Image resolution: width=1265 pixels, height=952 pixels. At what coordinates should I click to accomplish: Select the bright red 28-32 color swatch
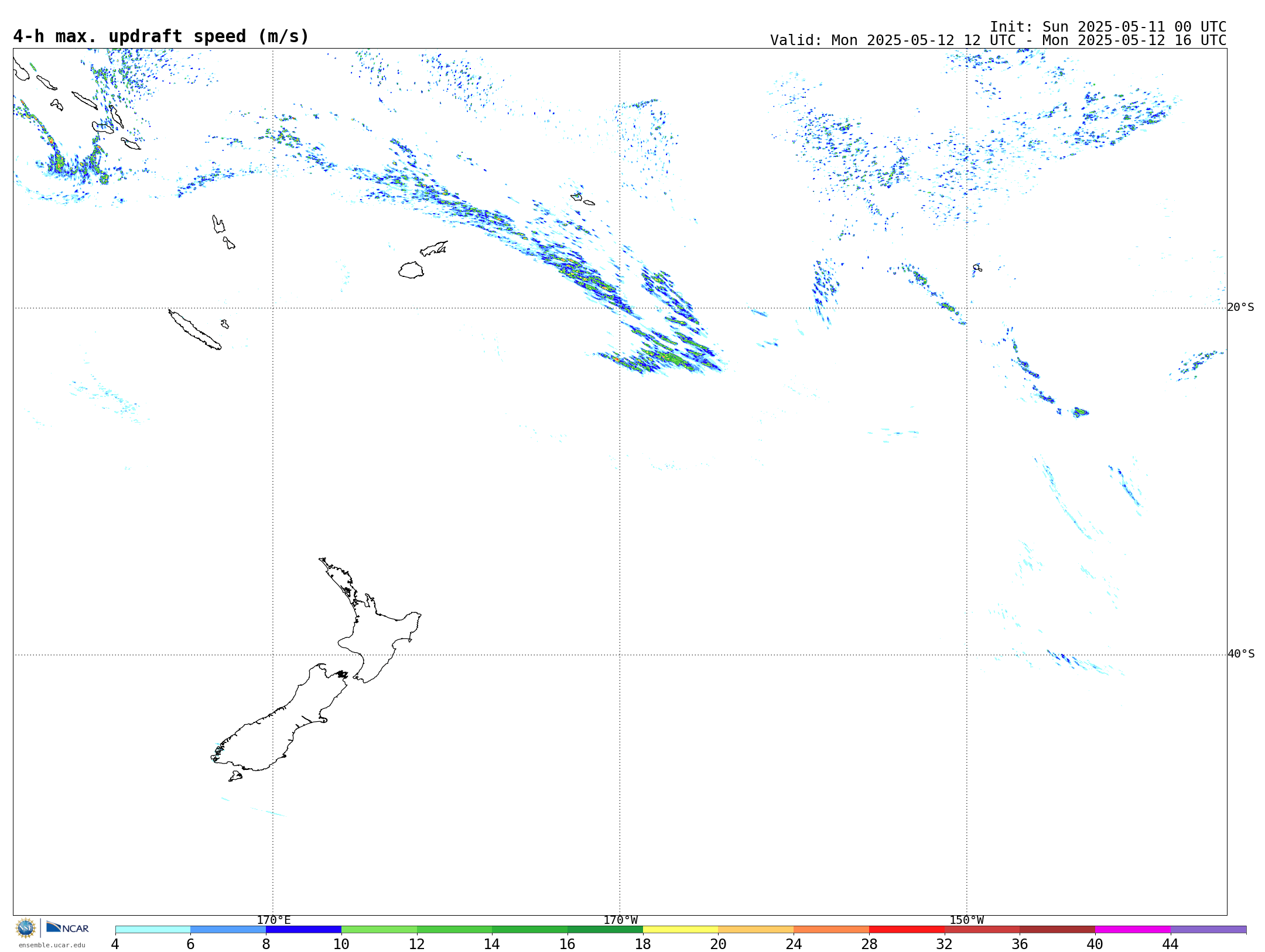[x=907, y=930]
